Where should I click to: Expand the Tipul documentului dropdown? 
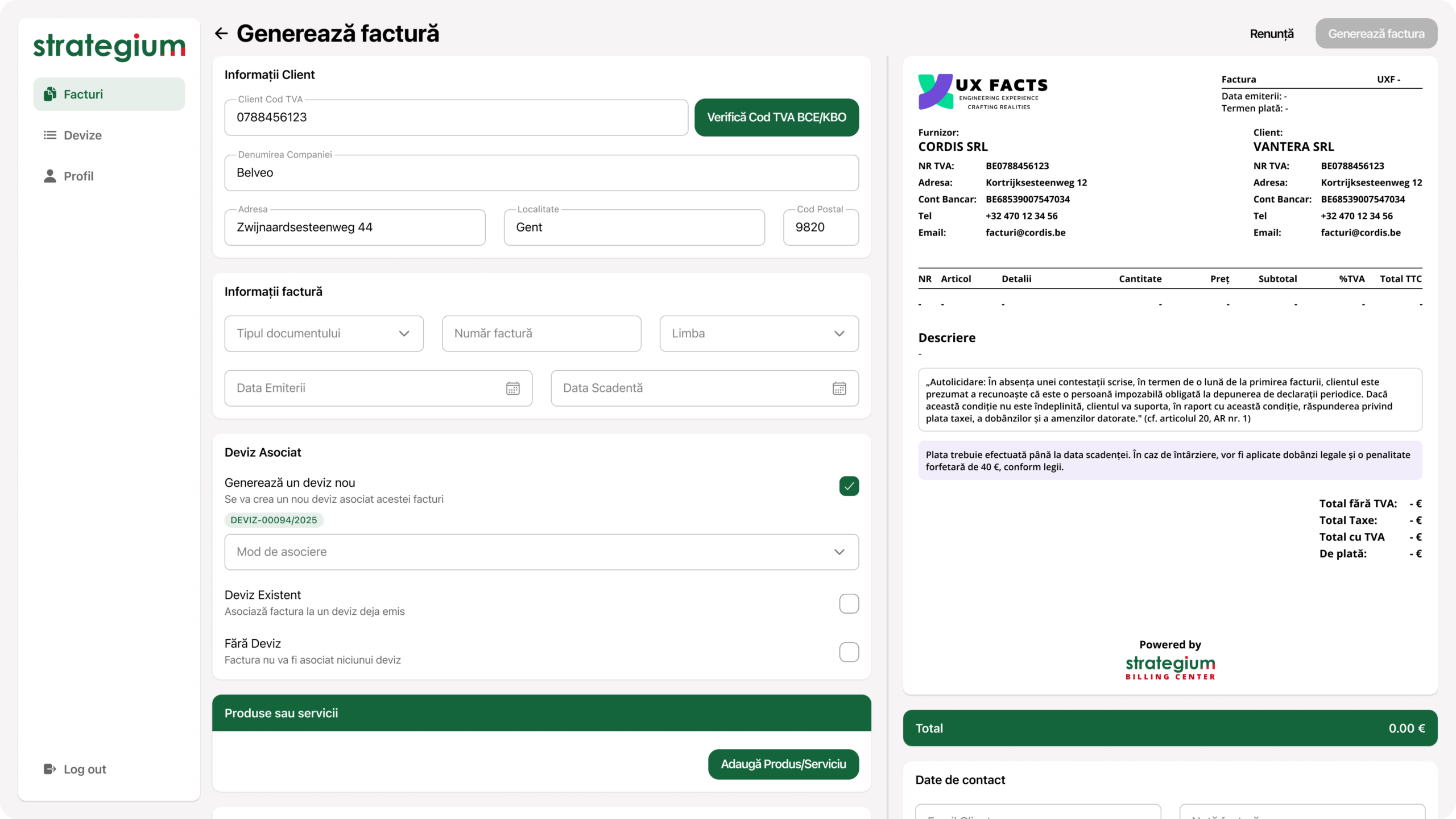point(324,334)
